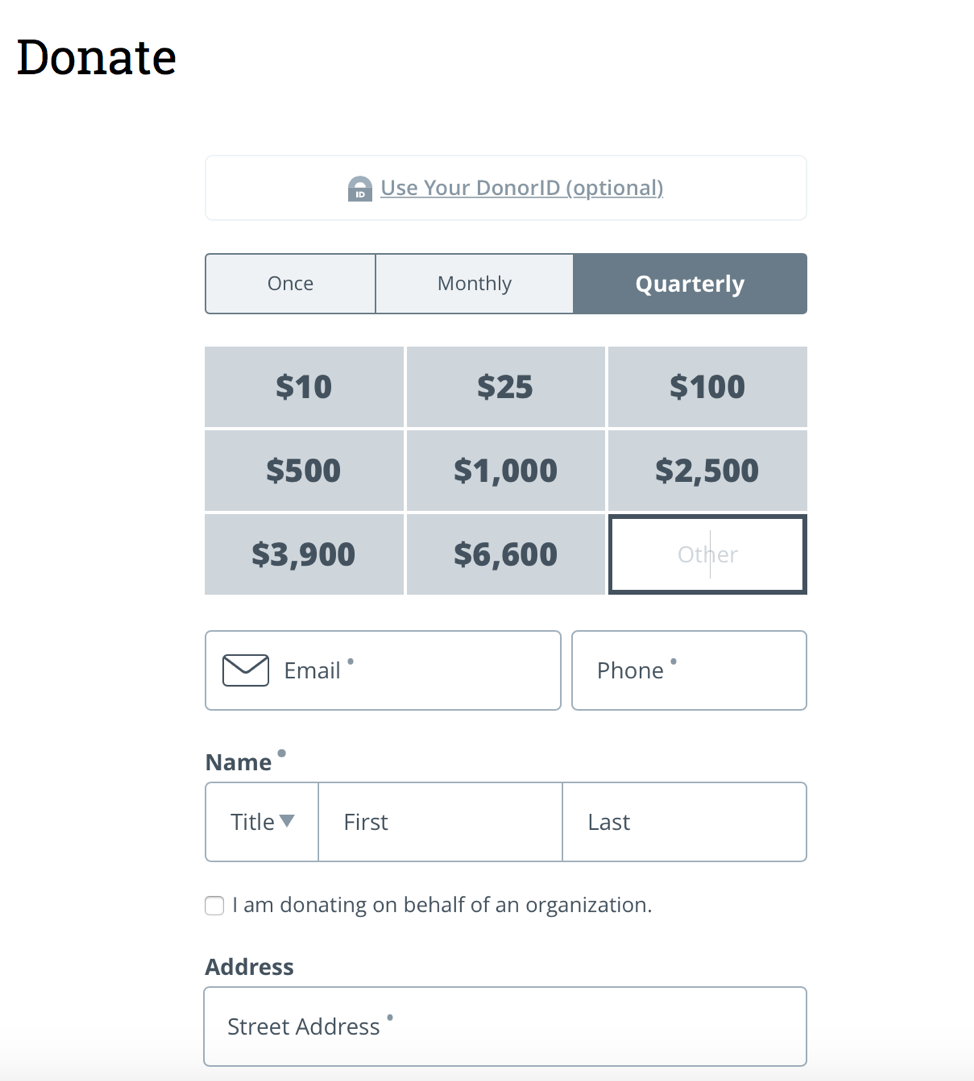This screenshot has height=1081, width=974.
Task: Select the $500 amount button
Action: pyautogui.click(x=304, y=471)
